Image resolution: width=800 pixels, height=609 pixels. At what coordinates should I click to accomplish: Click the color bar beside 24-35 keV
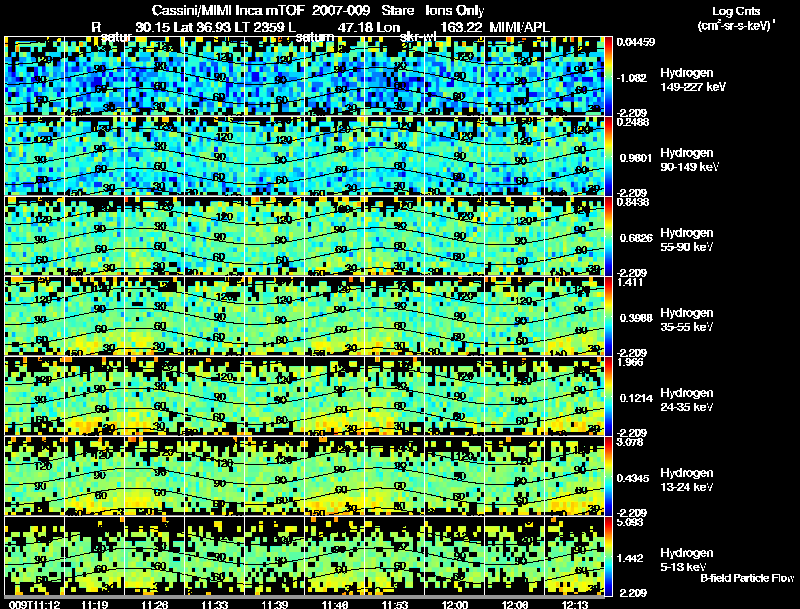pos(608,396)
